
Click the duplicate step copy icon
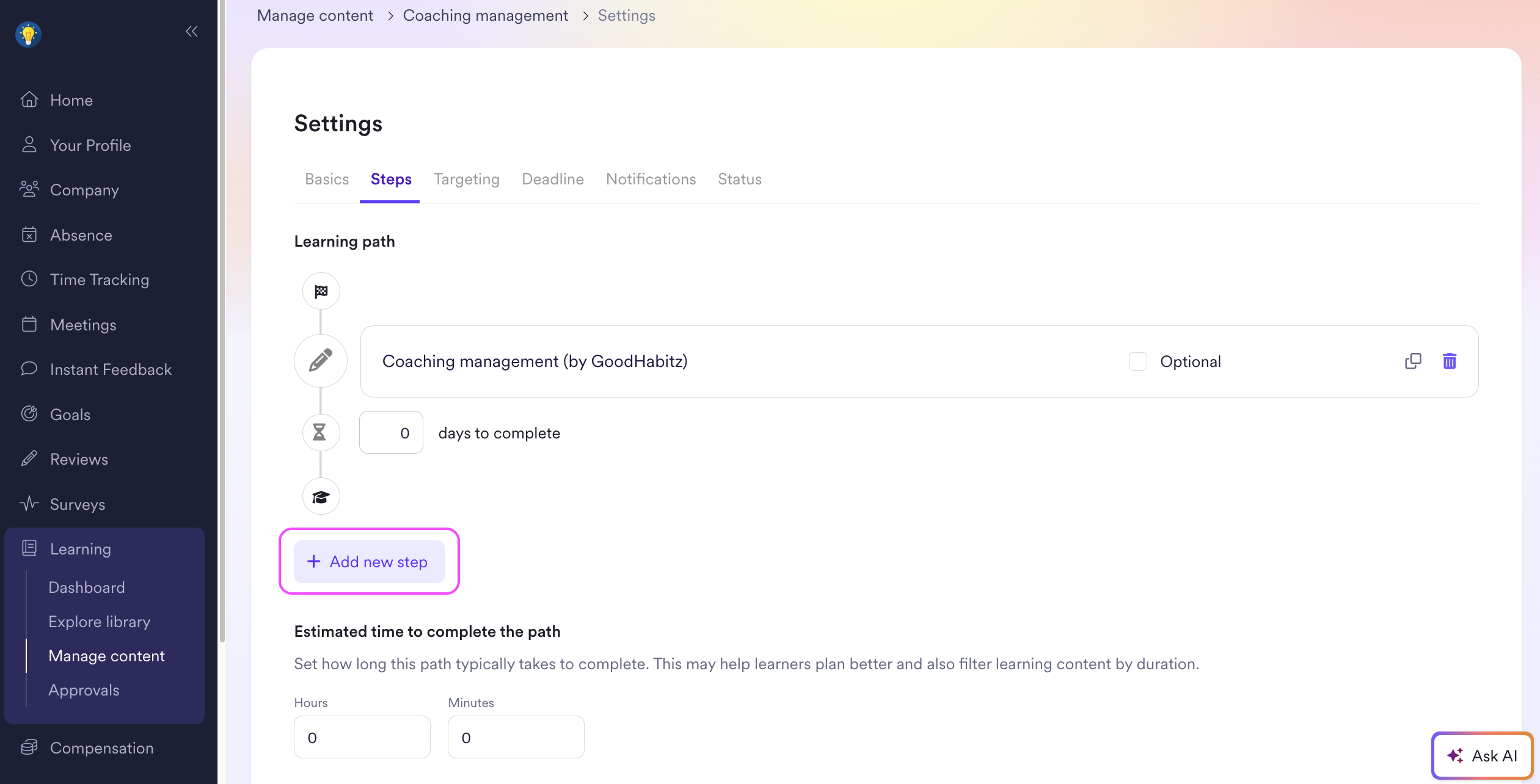pyautogui.click(x=1412, y=361)
